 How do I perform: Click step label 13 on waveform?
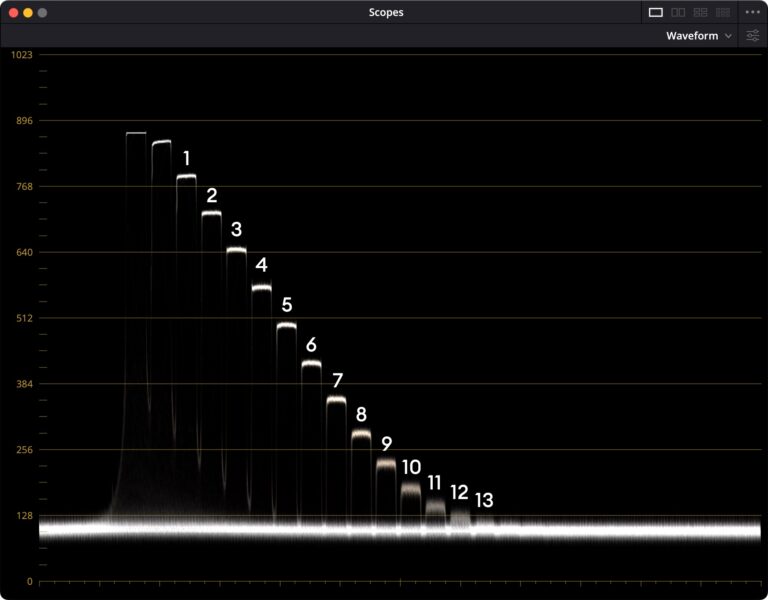(484, 500)
